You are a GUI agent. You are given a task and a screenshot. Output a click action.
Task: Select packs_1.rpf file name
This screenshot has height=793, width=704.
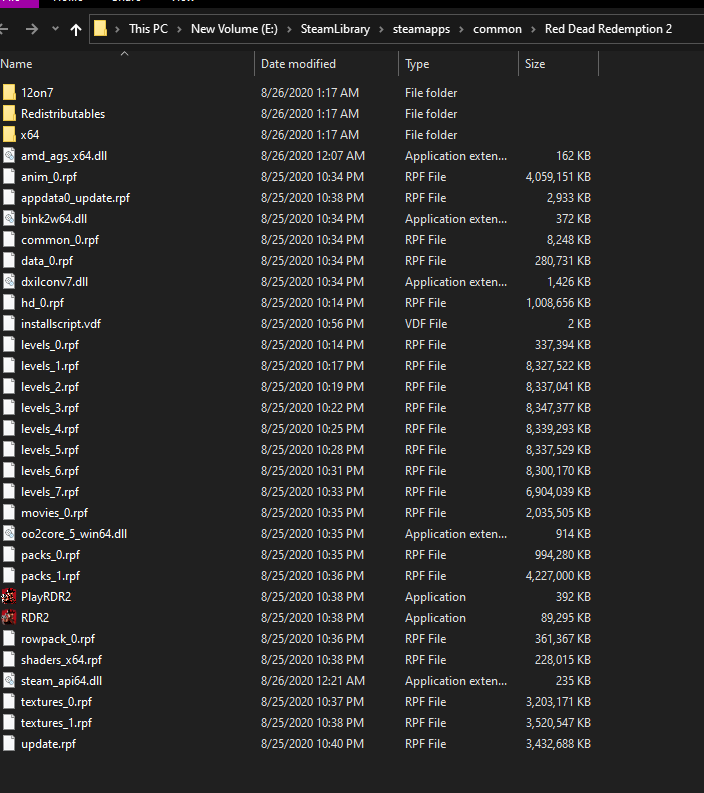pyautogui.click(x=50, y=576)
